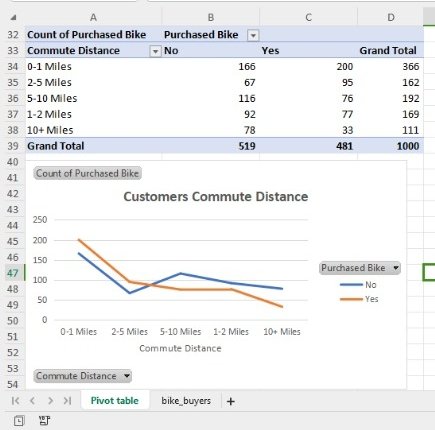Image resolution: width=435 pixels, height=430 pixels.
Task: Select cell with value 366
Action: (391, 67)
